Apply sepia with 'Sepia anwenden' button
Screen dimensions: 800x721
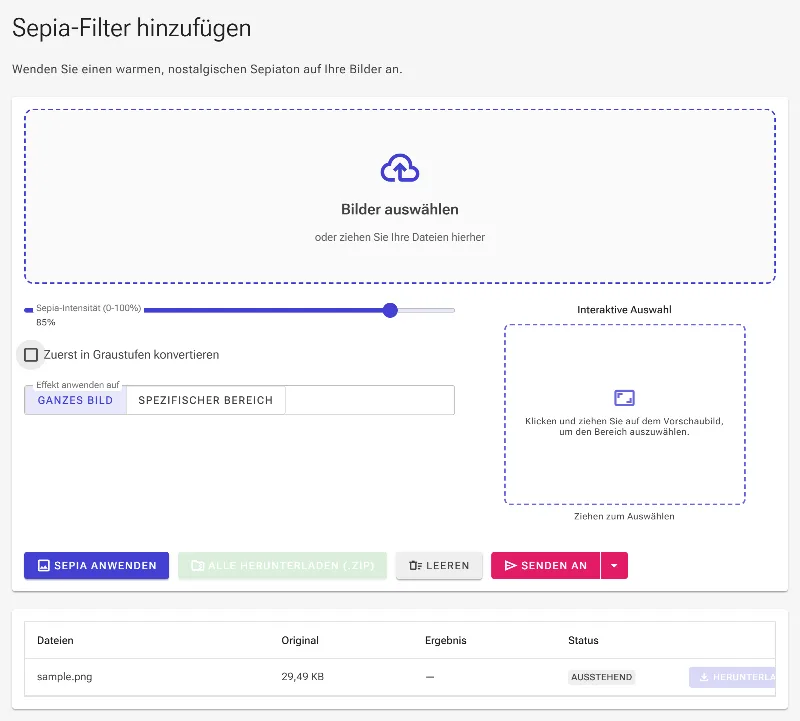click(x=96, y=565)
